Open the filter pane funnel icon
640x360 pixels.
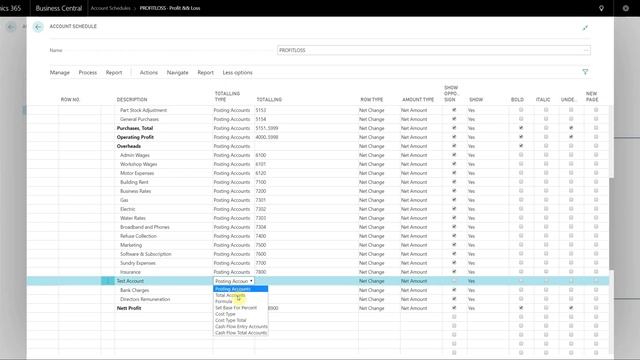585,72
